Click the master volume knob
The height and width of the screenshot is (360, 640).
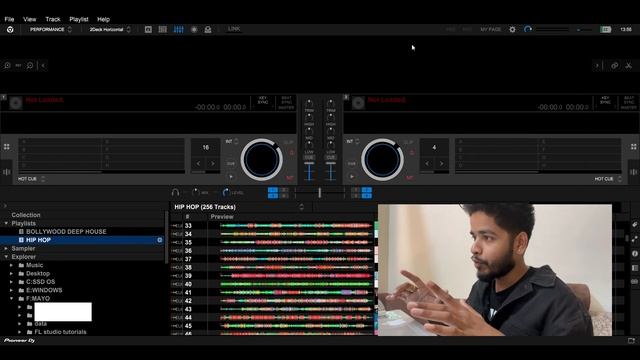528,29
